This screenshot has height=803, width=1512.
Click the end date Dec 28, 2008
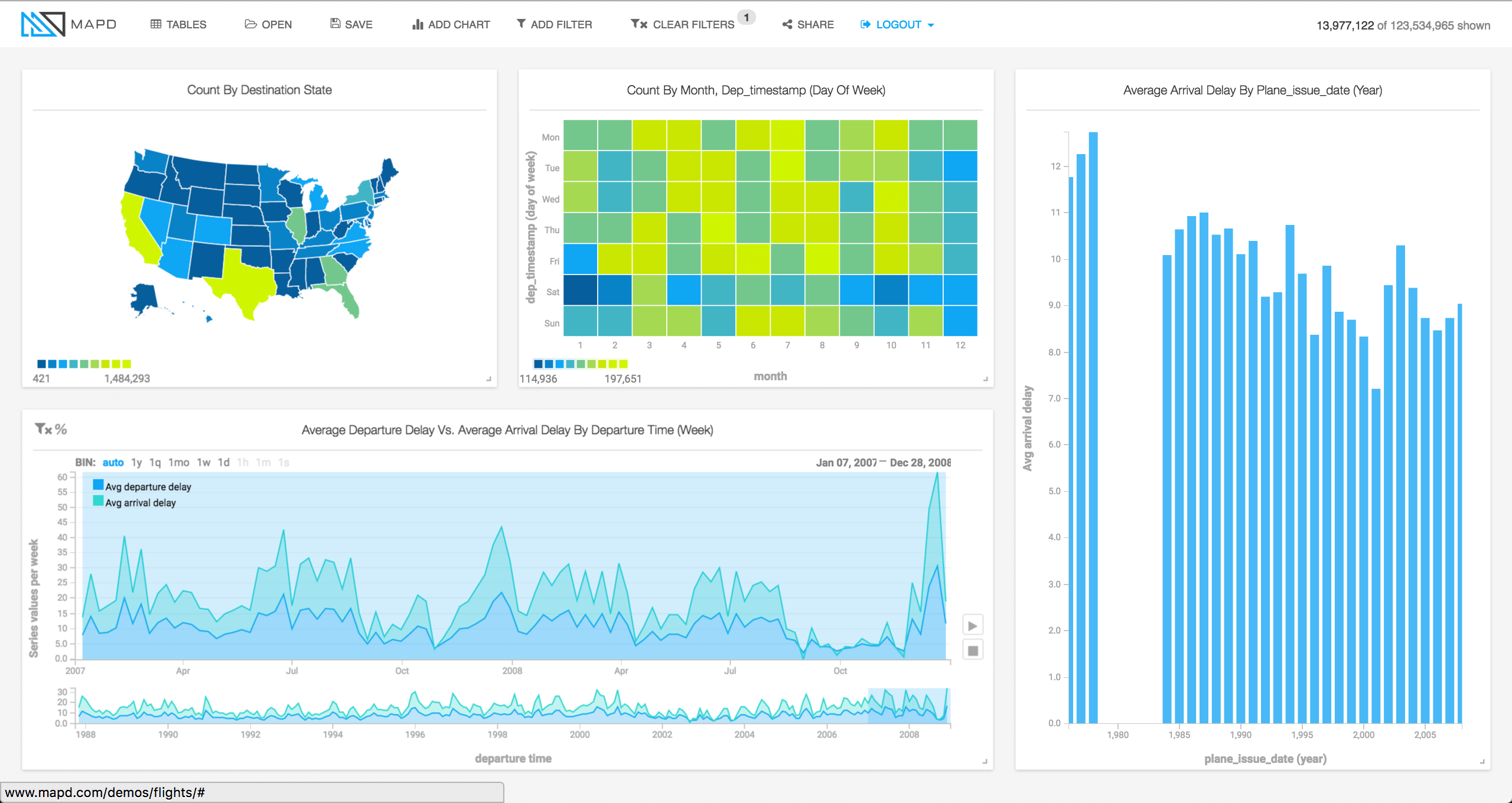click(920, 462)
